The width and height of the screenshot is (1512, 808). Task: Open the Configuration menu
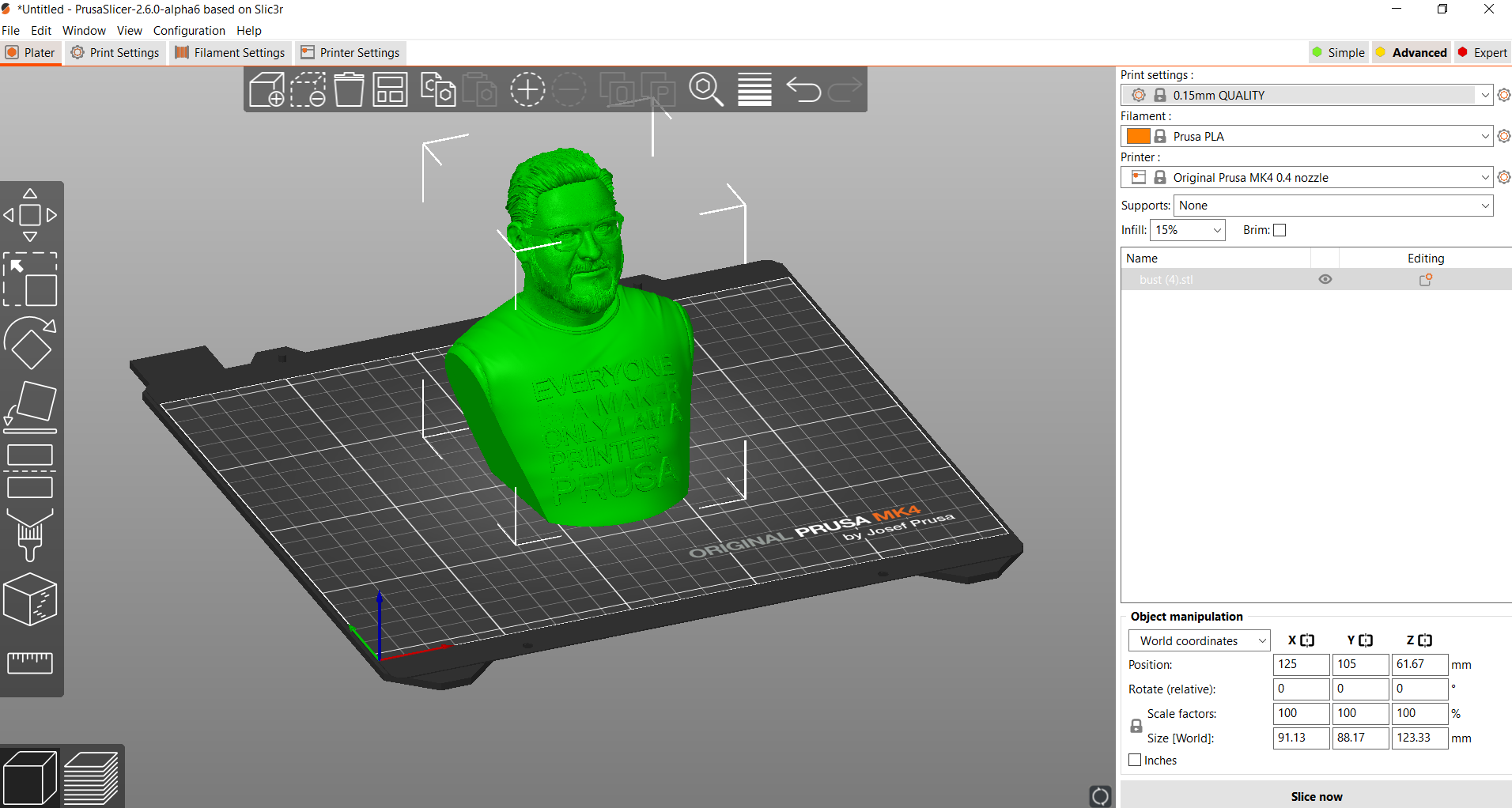(x=189, y=31)
